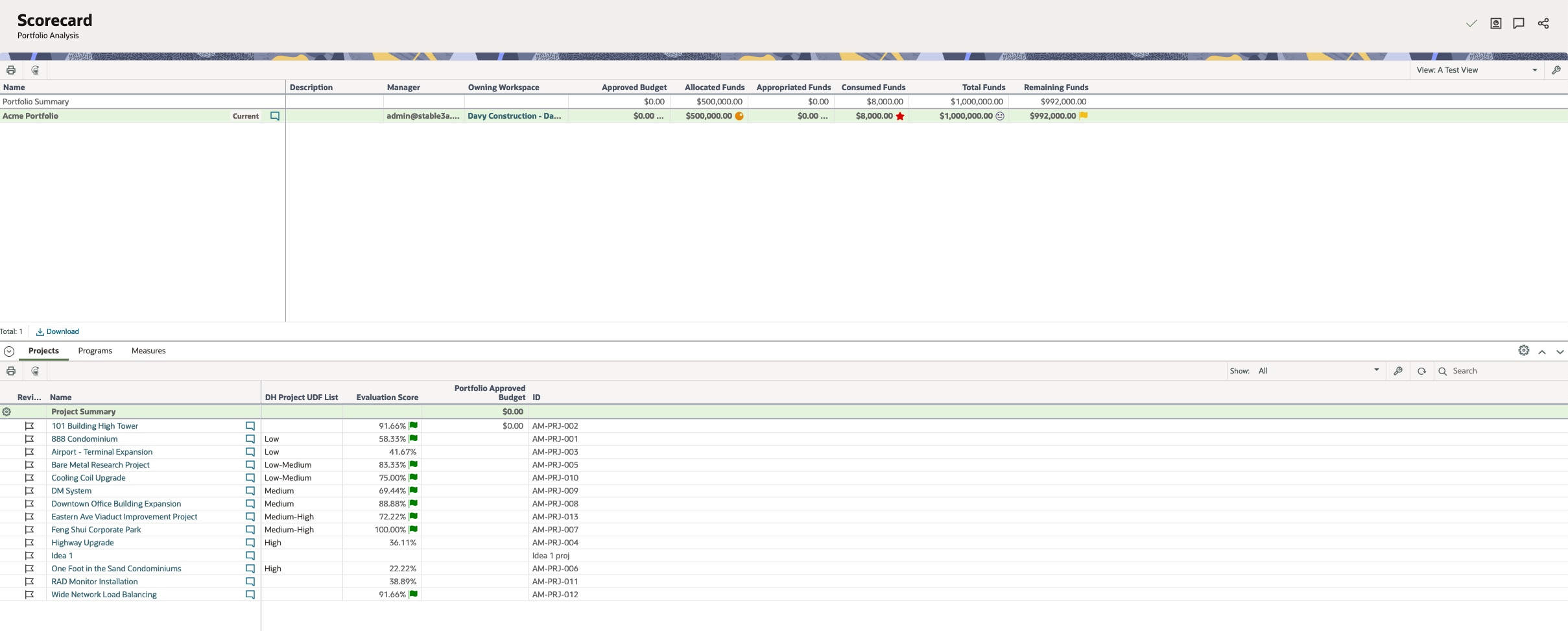
Task: Open the 101 Building High Tower project link
Action: pyautogui.click(x=95, y=426)
